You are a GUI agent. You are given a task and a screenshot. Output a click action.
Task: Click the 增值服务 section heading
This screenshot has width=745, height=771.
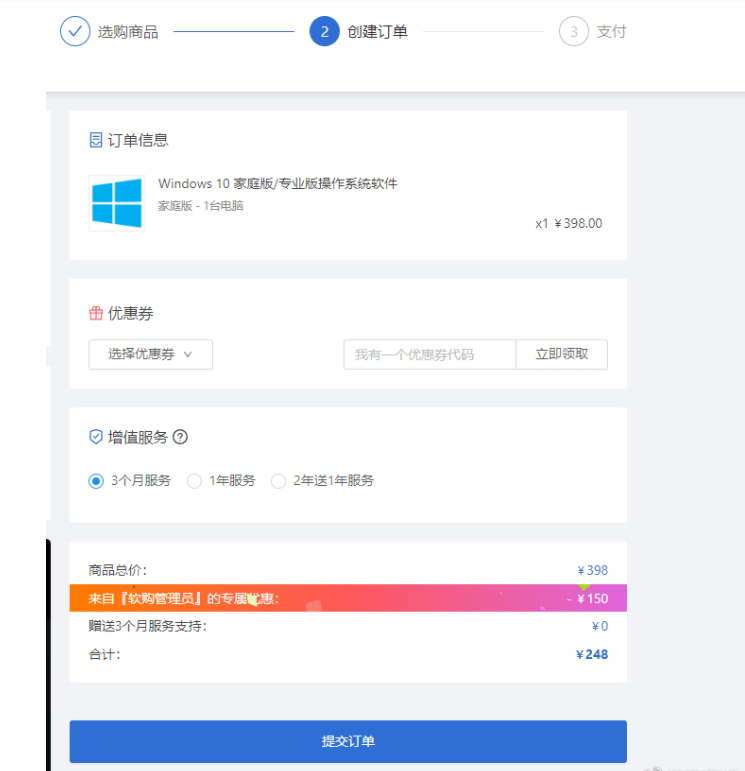pos(138,437)
